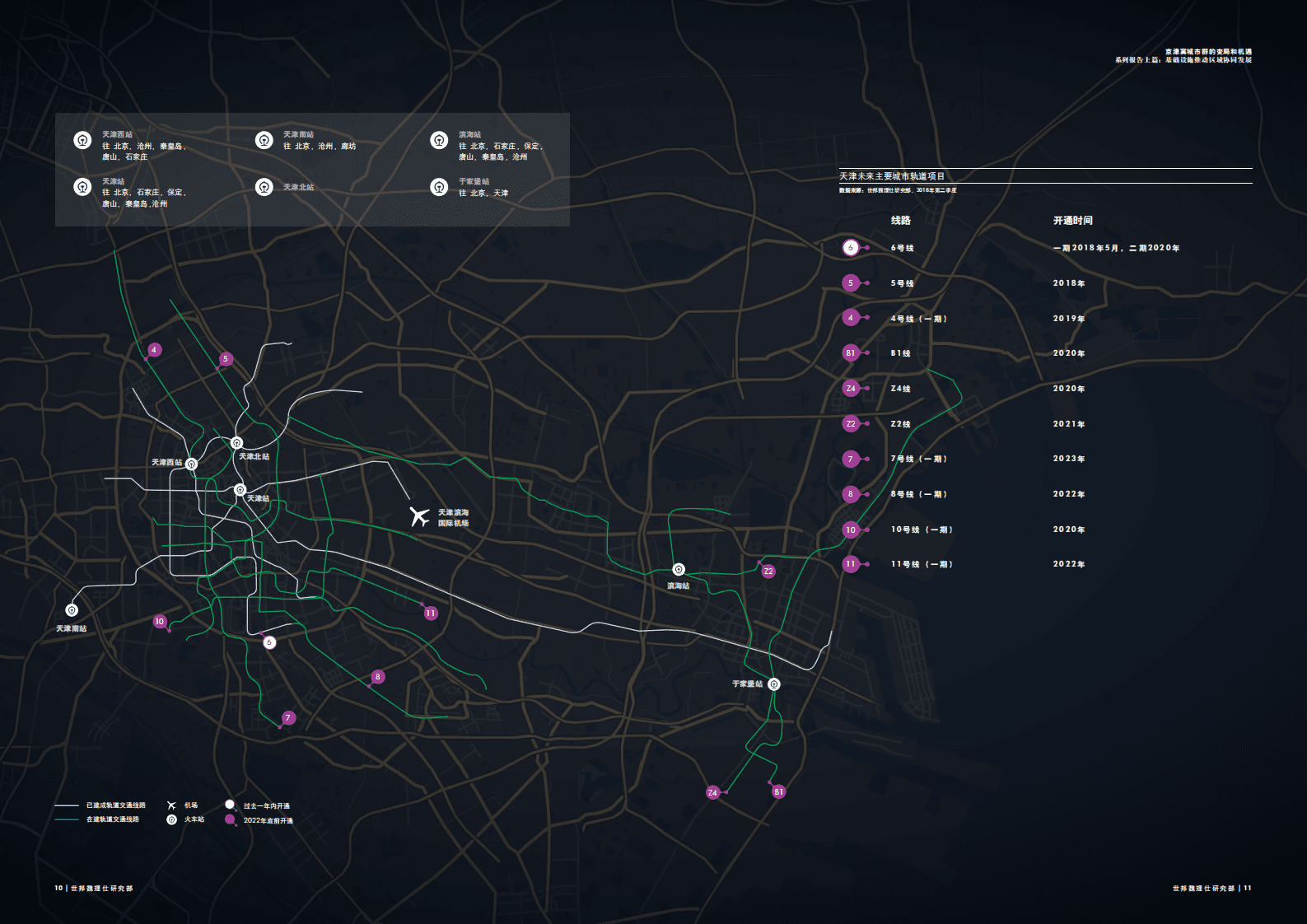Select the Line 7 marker on the map
Viewport: 1307px width, 924px height.
[288, 717]
